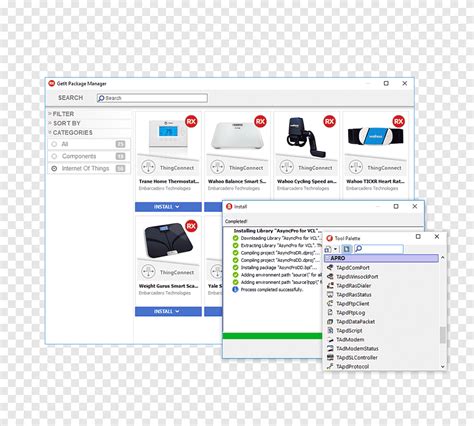This screenshot has width=474, height=426.
Task: Click the TApdRasStatus component icon
Action: (x=330, y=295)
